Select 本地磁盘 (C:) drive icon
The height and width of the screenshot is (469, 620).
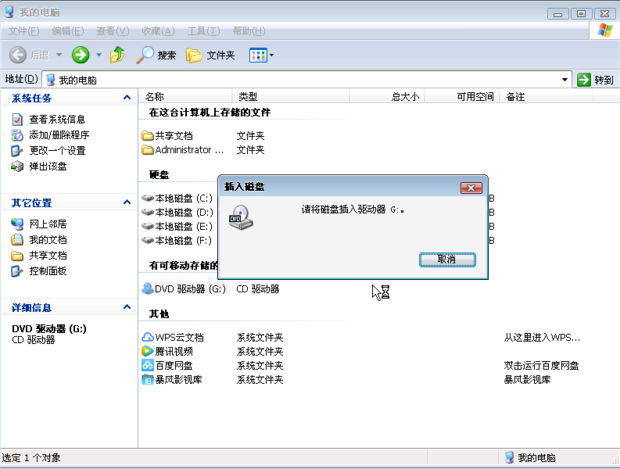(x=147, y=198)
